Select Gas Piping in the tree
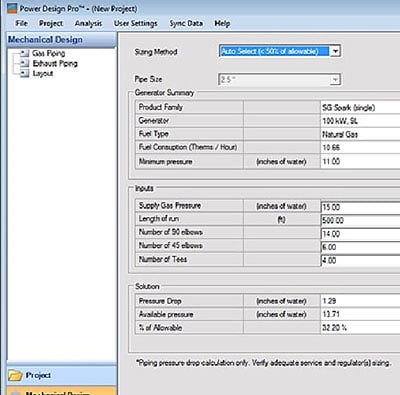Image resolution: width=400 pixels, height=395 pixels. click(x=49, y=53)
